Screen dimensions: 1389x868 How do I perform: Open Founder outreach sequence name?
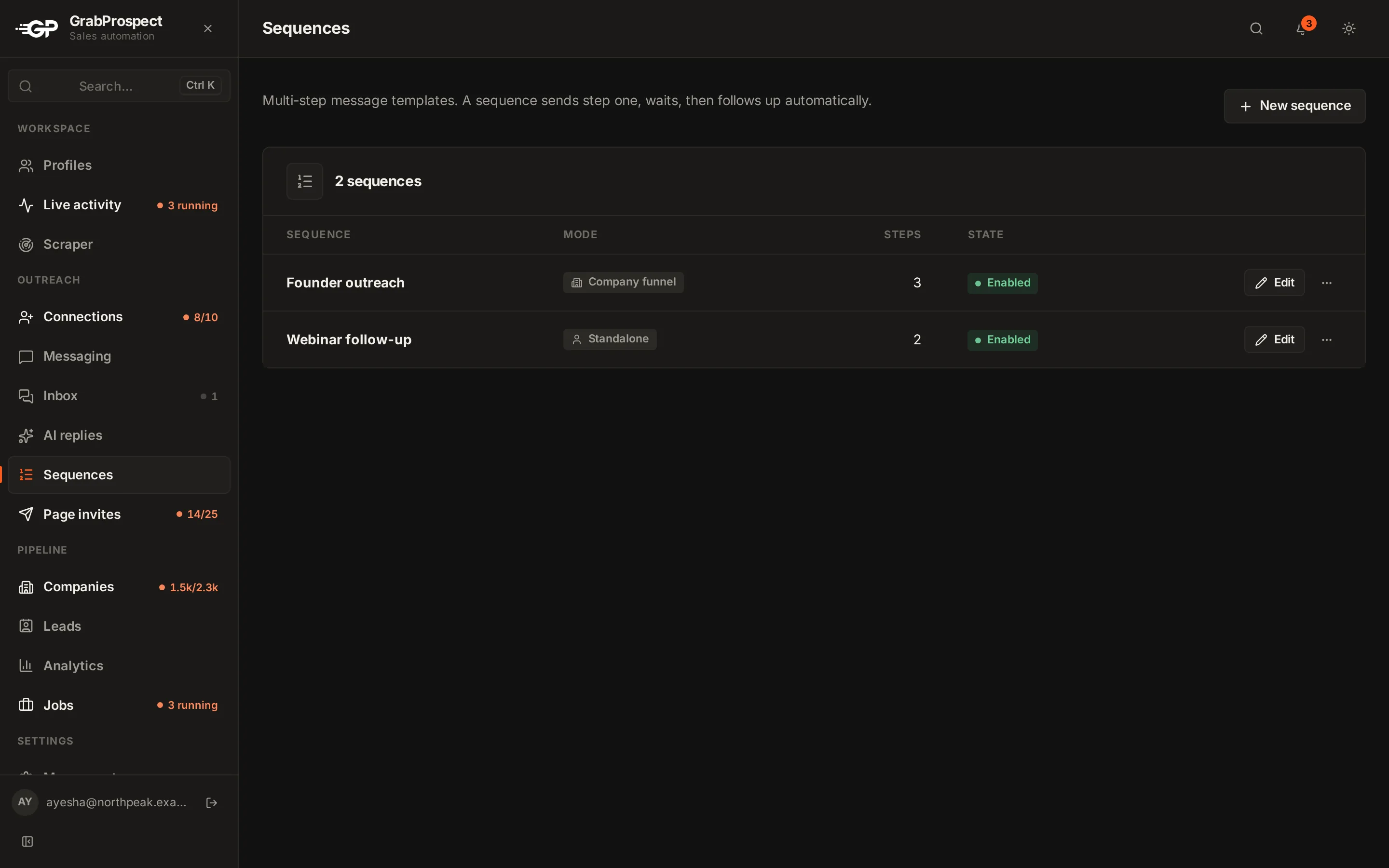pos(345,283)
